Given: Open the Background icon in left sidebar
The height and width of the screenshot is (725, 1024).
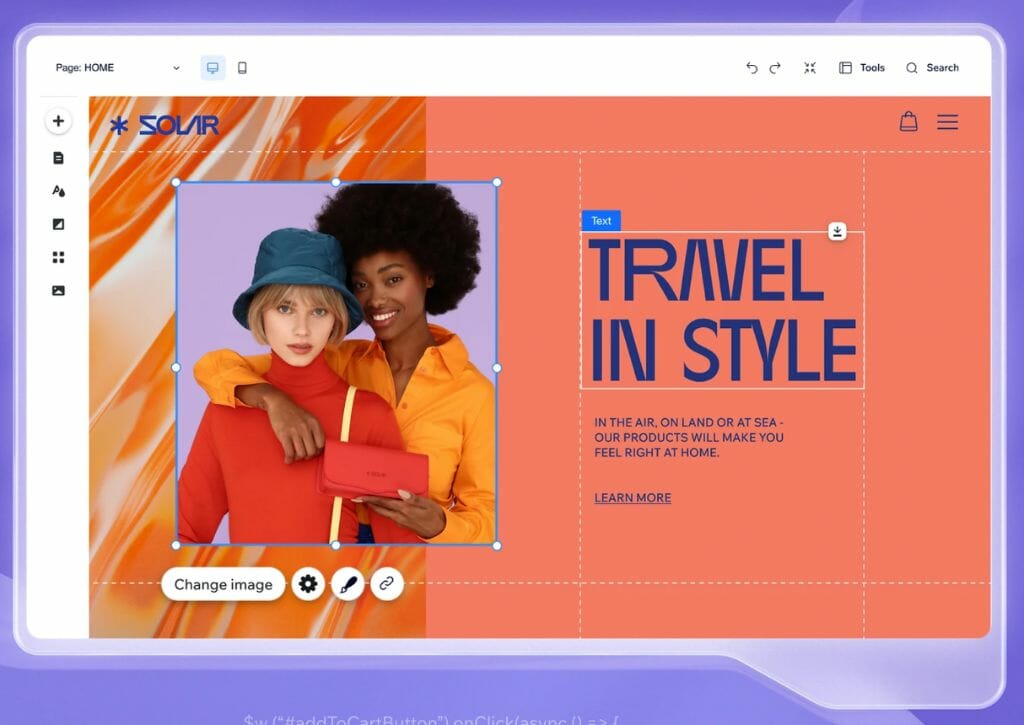Looking at the screenshot, I should (58, 224).
